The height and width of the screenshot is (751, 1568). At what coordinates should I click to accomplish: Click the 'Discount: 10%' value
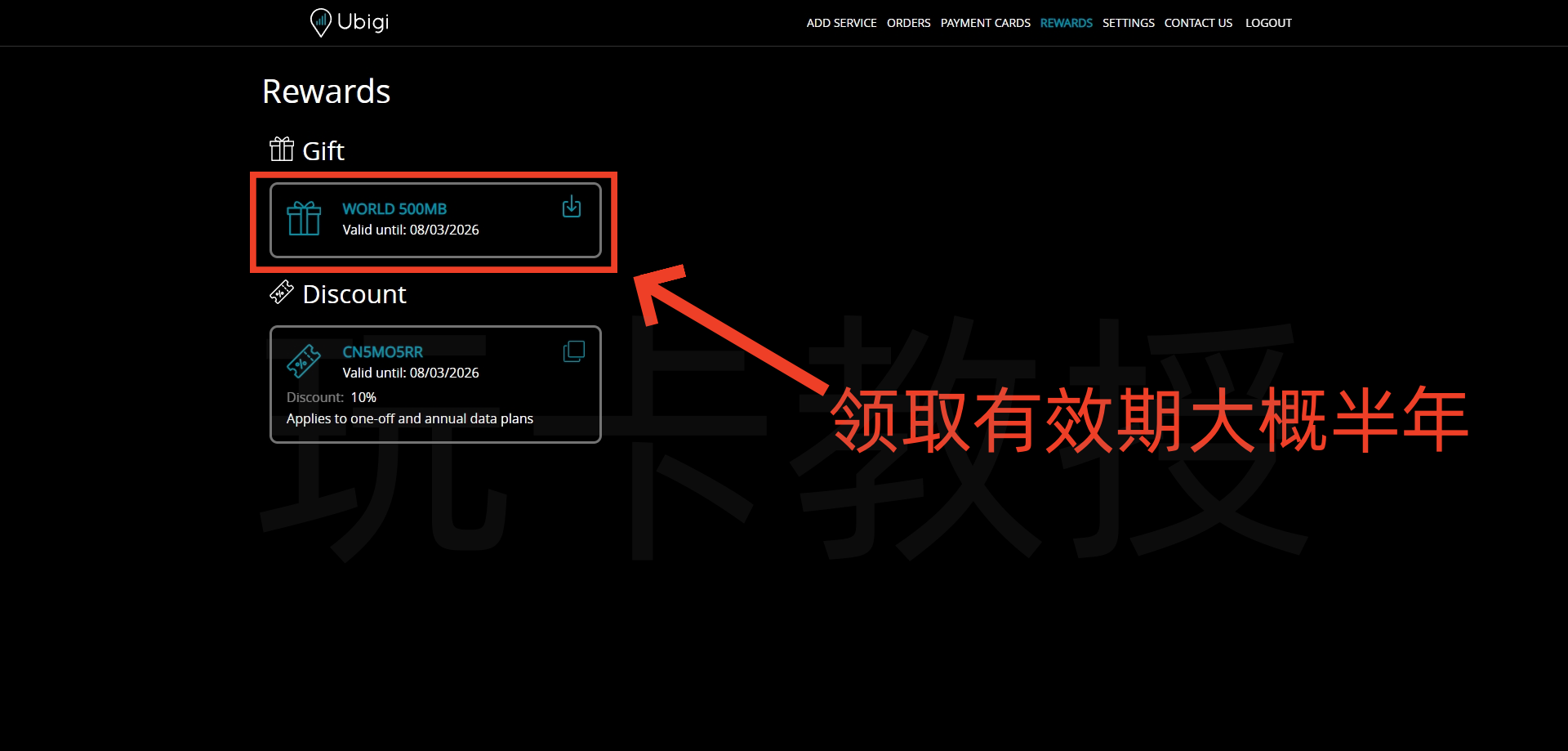click(363, 398)
